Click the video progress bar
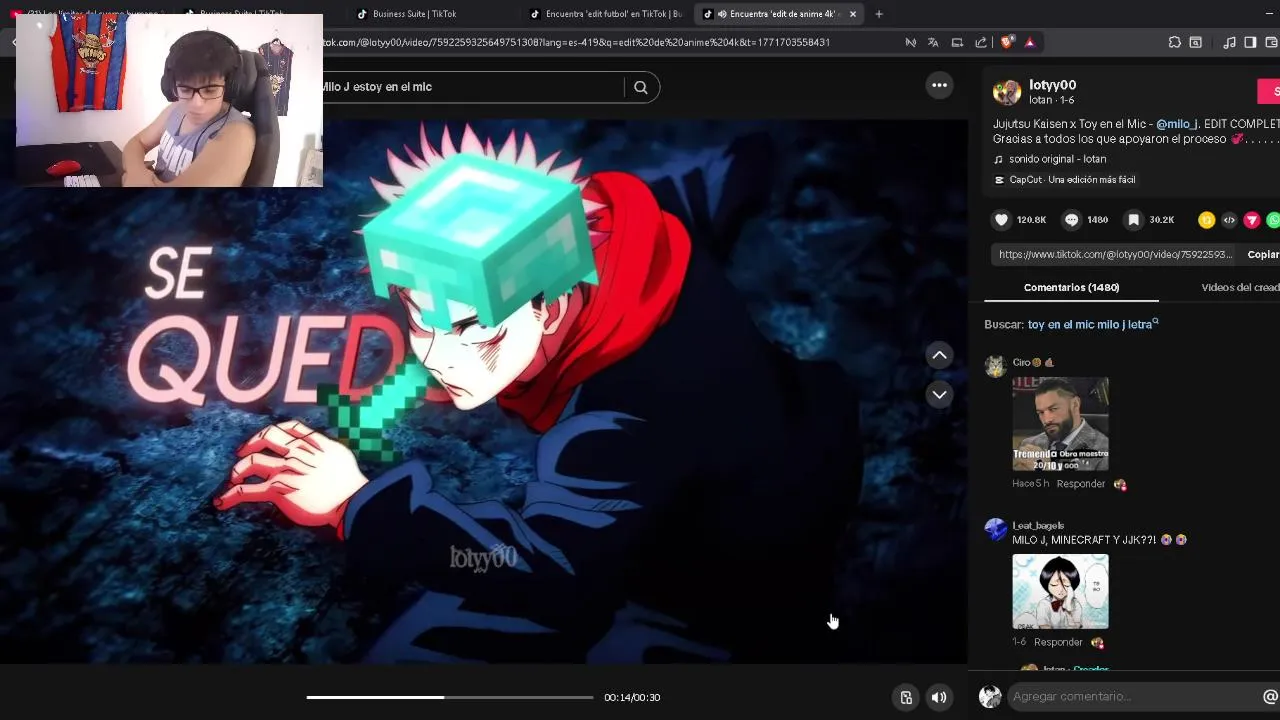Screen dimensions: 1280x720 [x=449, y=697]
